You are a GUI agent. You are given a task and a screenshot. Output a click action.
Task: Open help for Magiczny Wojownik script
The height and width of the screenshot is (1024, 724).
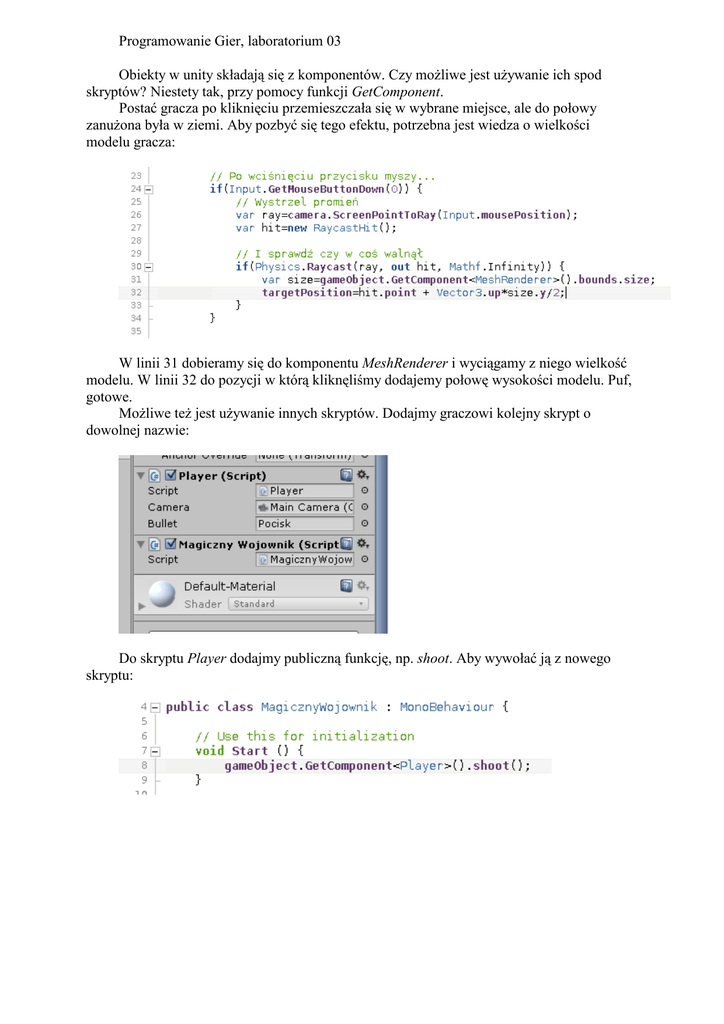tap(346, 544)
